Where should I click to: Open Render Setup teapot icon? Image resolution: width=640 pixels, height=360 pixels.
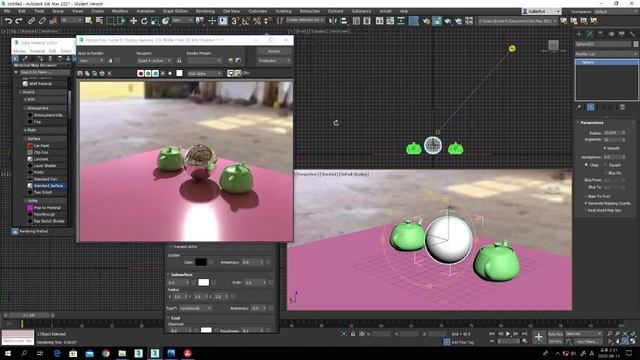[426, 21]
